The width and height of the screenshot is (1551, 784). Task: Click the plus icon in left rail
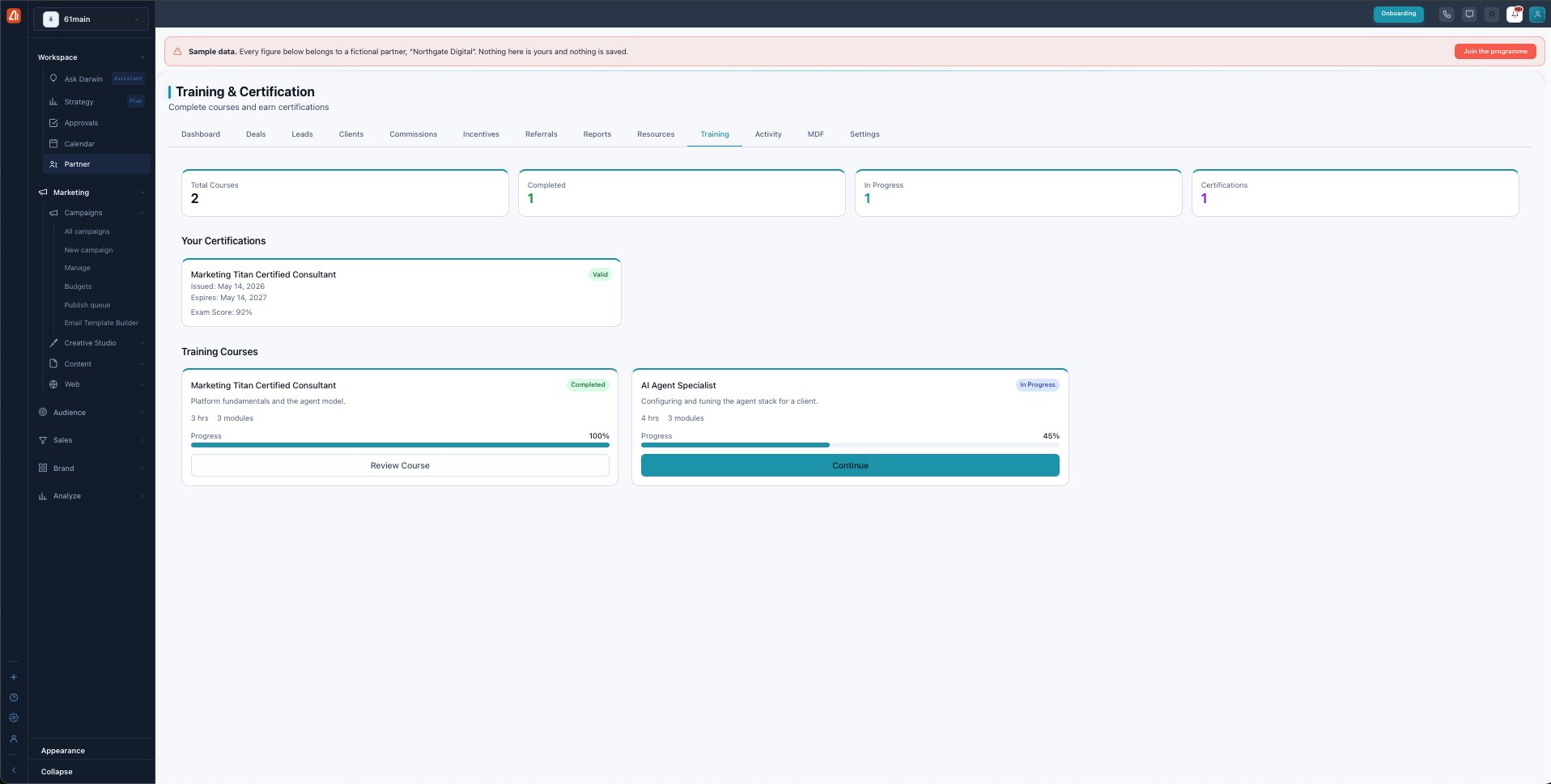pyautogui.click(x=14, y=677)
